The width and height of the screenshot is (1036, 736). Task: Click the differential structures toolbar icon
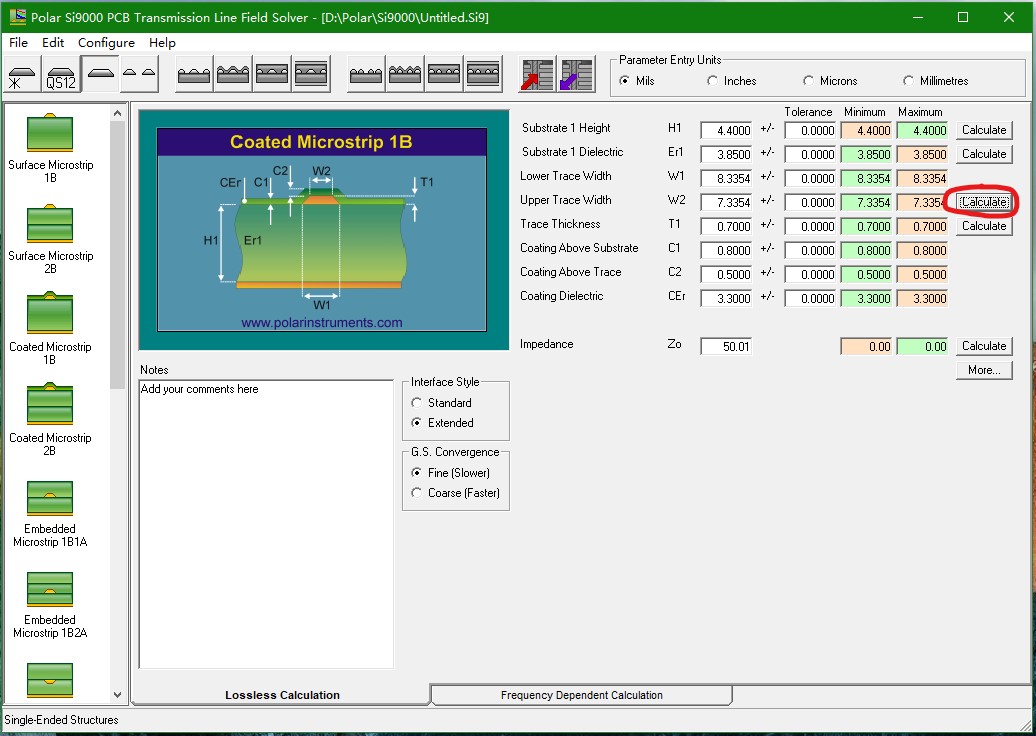[x=139, y=74]
